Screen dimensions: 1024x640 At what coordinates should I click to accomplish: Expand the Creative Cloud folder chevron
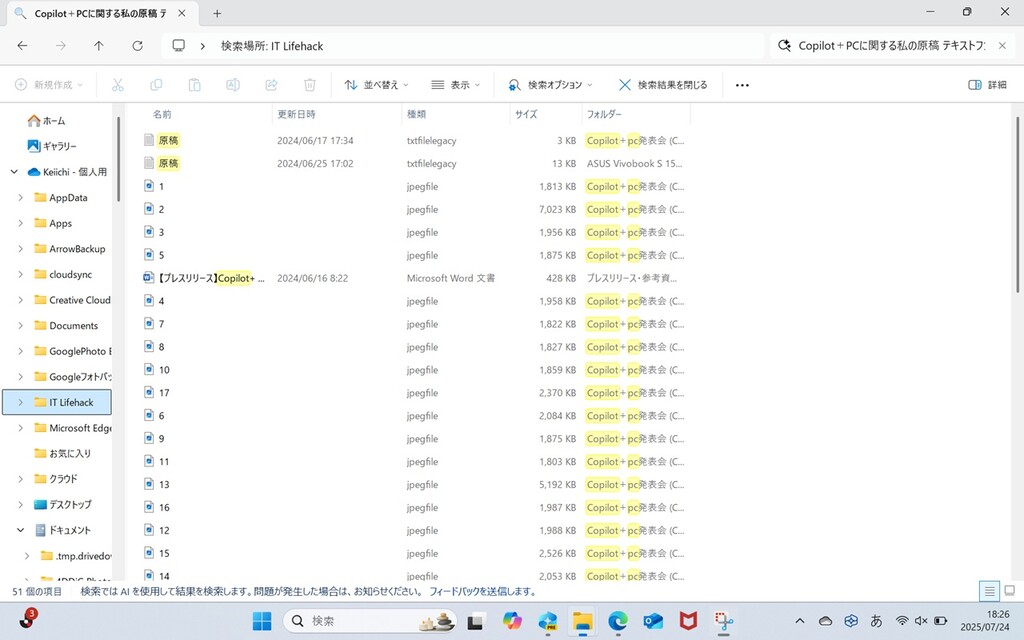tap(20, 300)
